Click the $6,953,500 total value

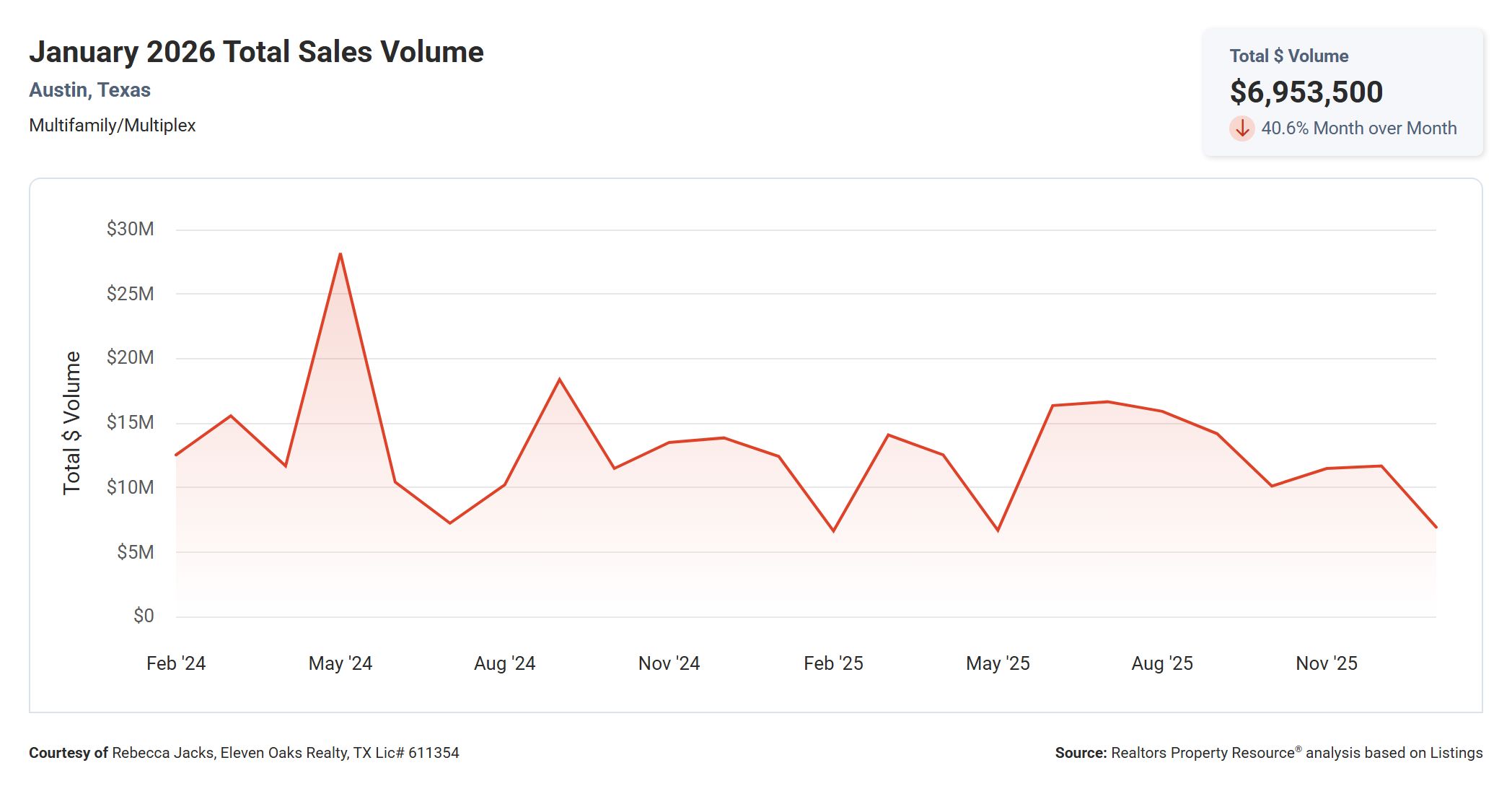[1306, 92]
